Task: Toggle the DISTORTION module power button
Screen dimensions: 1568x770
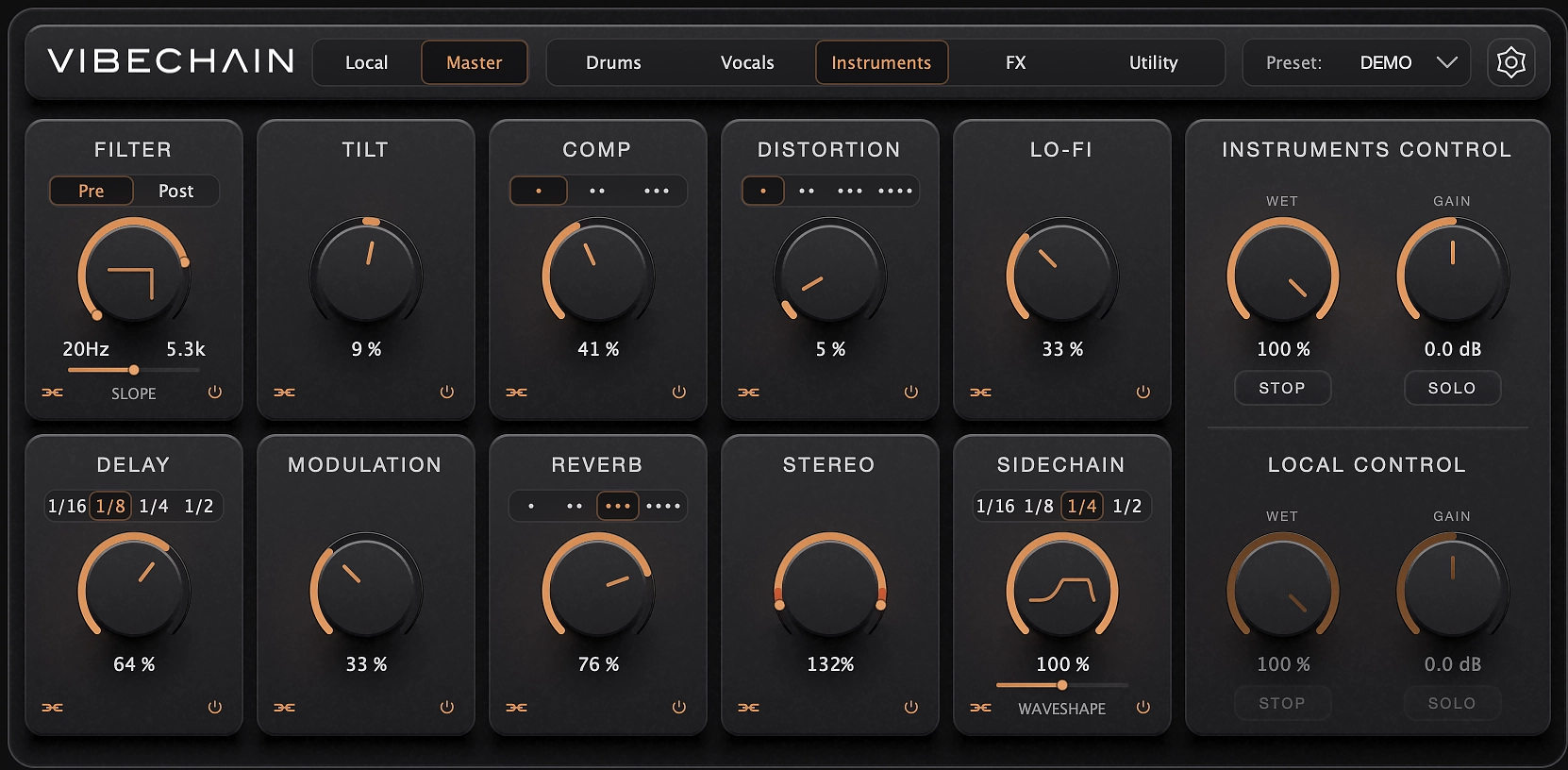Action: click(911, 393)
